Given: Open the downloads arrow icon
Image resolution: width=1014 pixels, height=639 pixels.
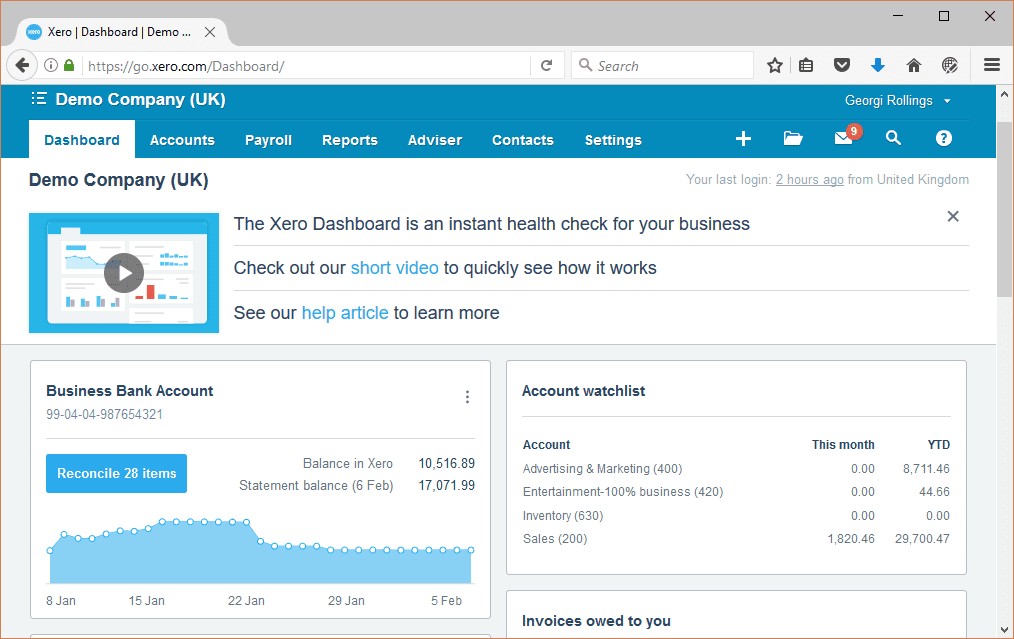Looking at the screenshot, I should (x=878, y=65).
